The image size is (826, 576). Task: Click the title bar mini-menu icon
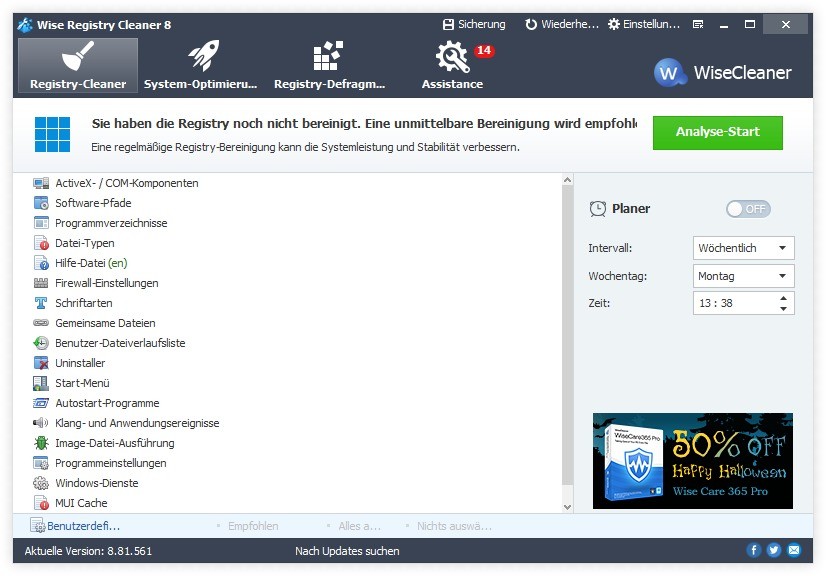pyautogui.click(x=698, y=25)
